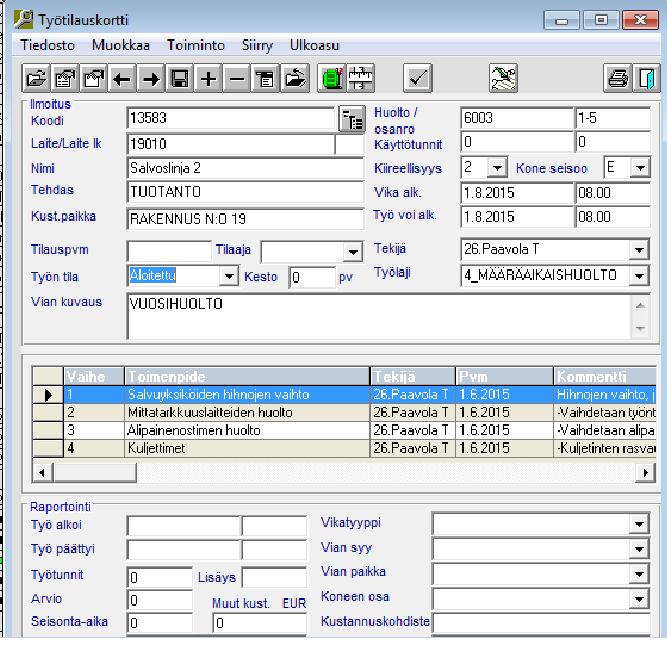Click the third toolbar icon with blank sheet
This screenshot has height=661, width=667.
tap(94, 78)
